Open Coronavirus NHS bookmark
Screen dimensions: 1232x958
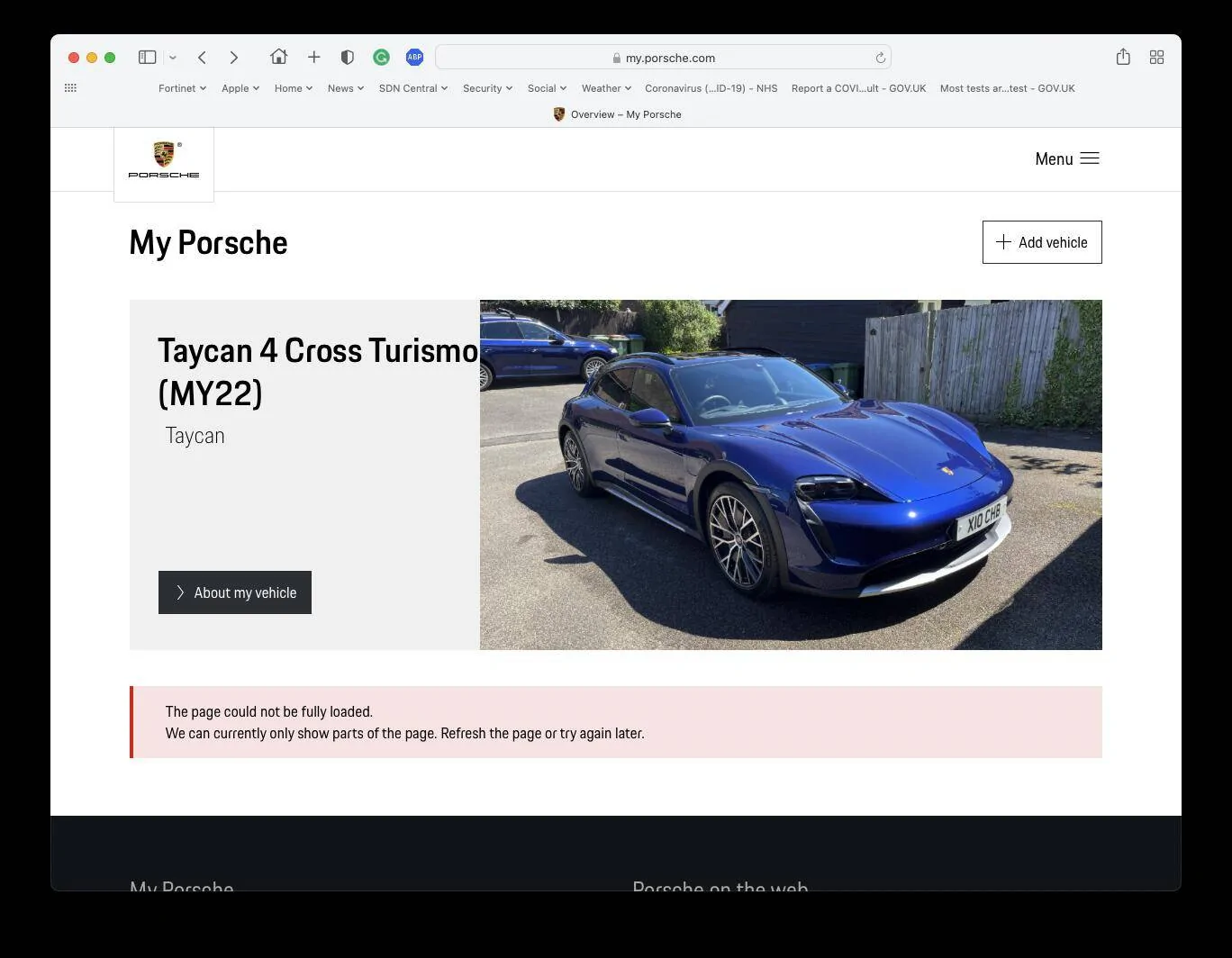[711, 88]
